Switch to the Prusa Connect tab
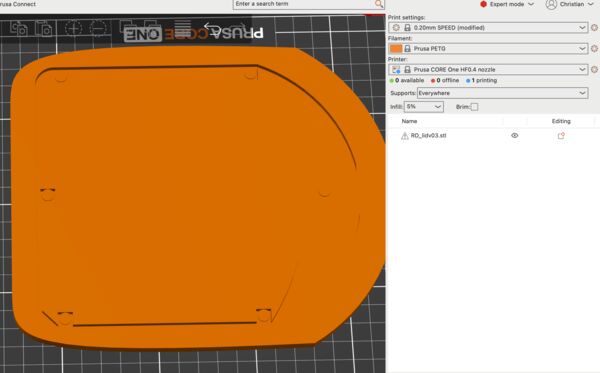This screenshot has height=373, width=600. point(18,4)
